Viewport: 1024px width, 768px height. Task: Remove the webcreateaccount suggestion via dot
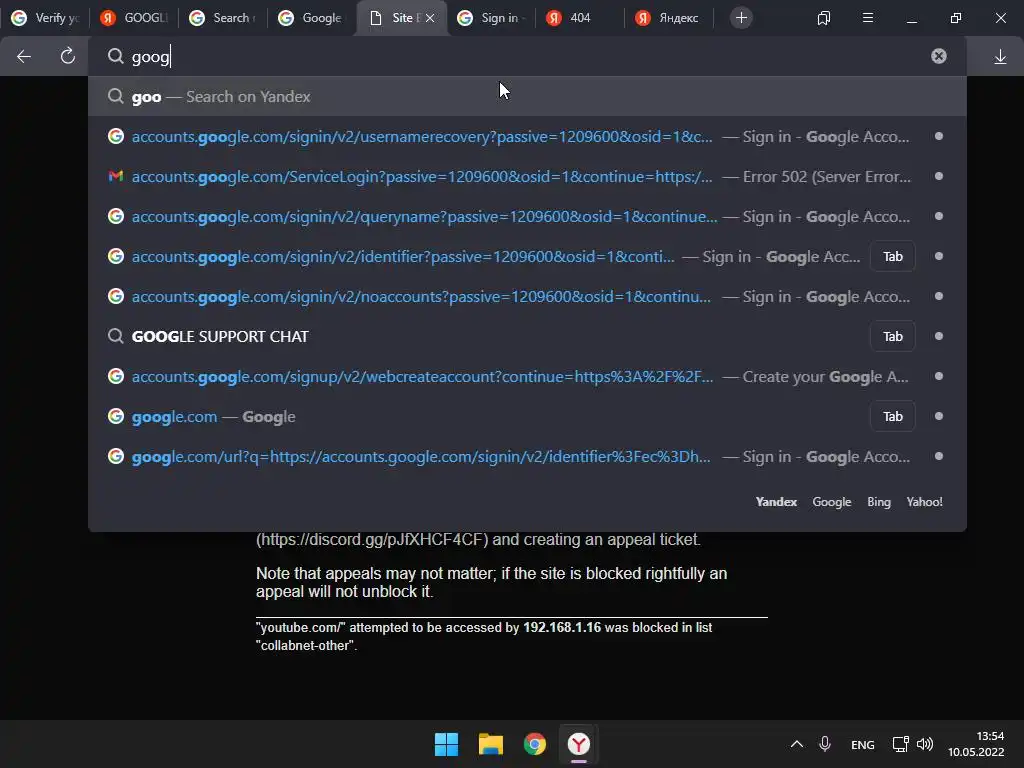pyautogui.click(x=938, y=376)
